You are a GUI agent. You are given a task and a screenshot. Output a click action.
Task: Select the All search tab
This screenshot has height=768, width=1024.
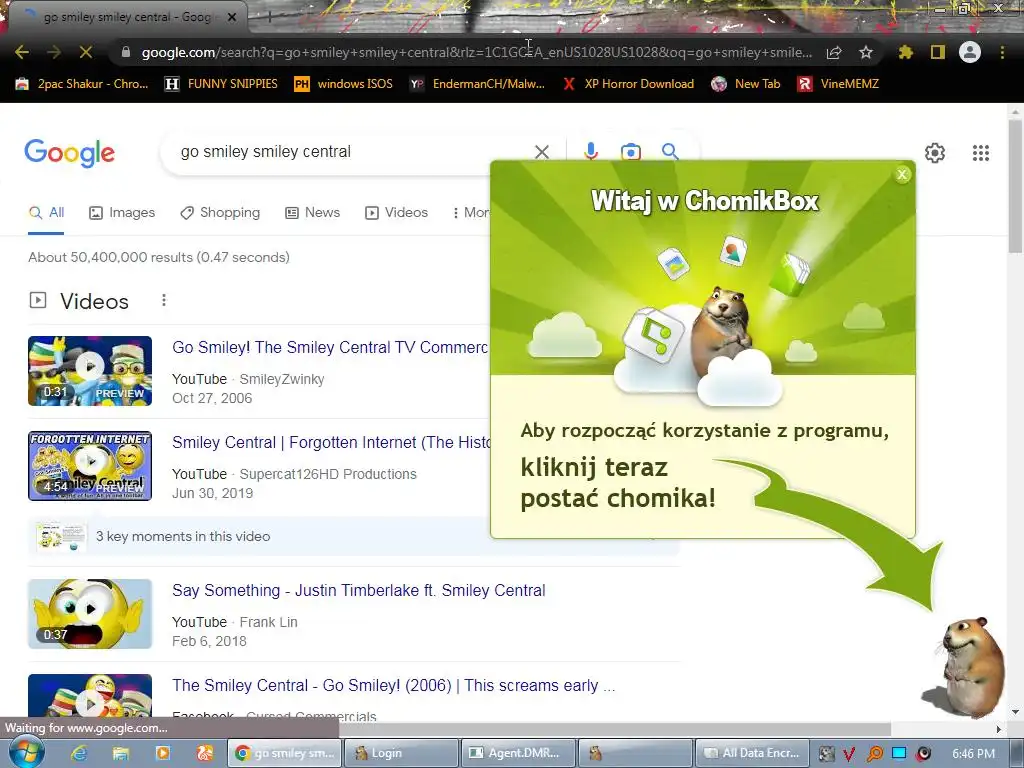tap(46, 213)
